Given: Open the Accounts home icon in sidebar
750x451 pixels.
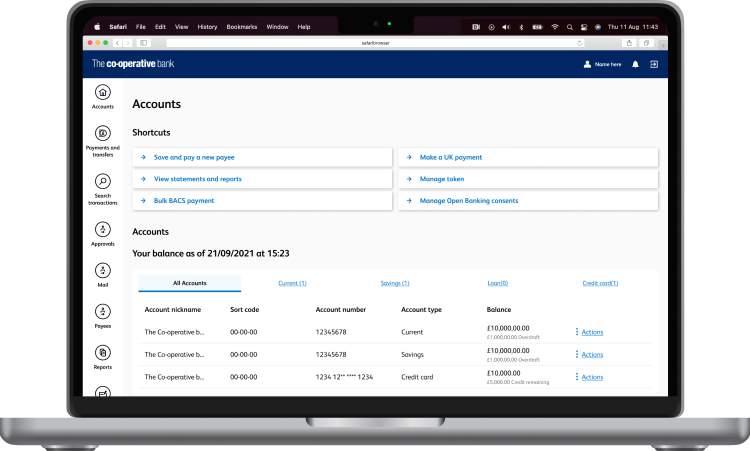Looking at the screenshot, I should coord(102,92).
